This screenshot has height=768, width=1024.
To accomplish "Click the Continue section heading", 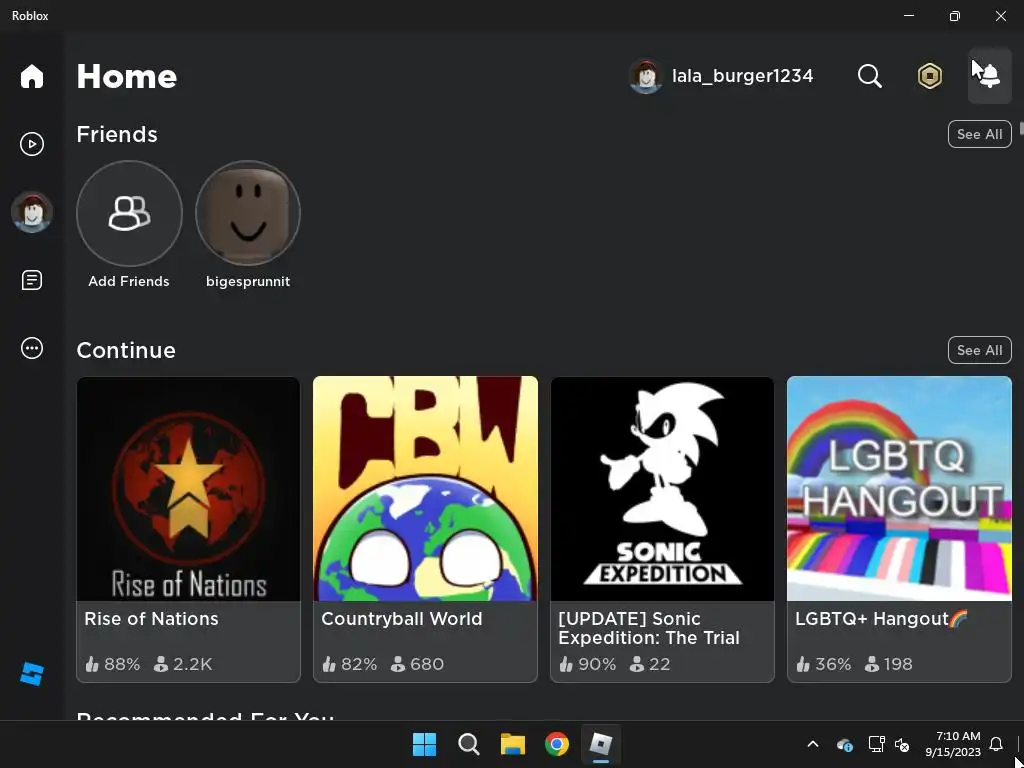I will click(126, 350).
